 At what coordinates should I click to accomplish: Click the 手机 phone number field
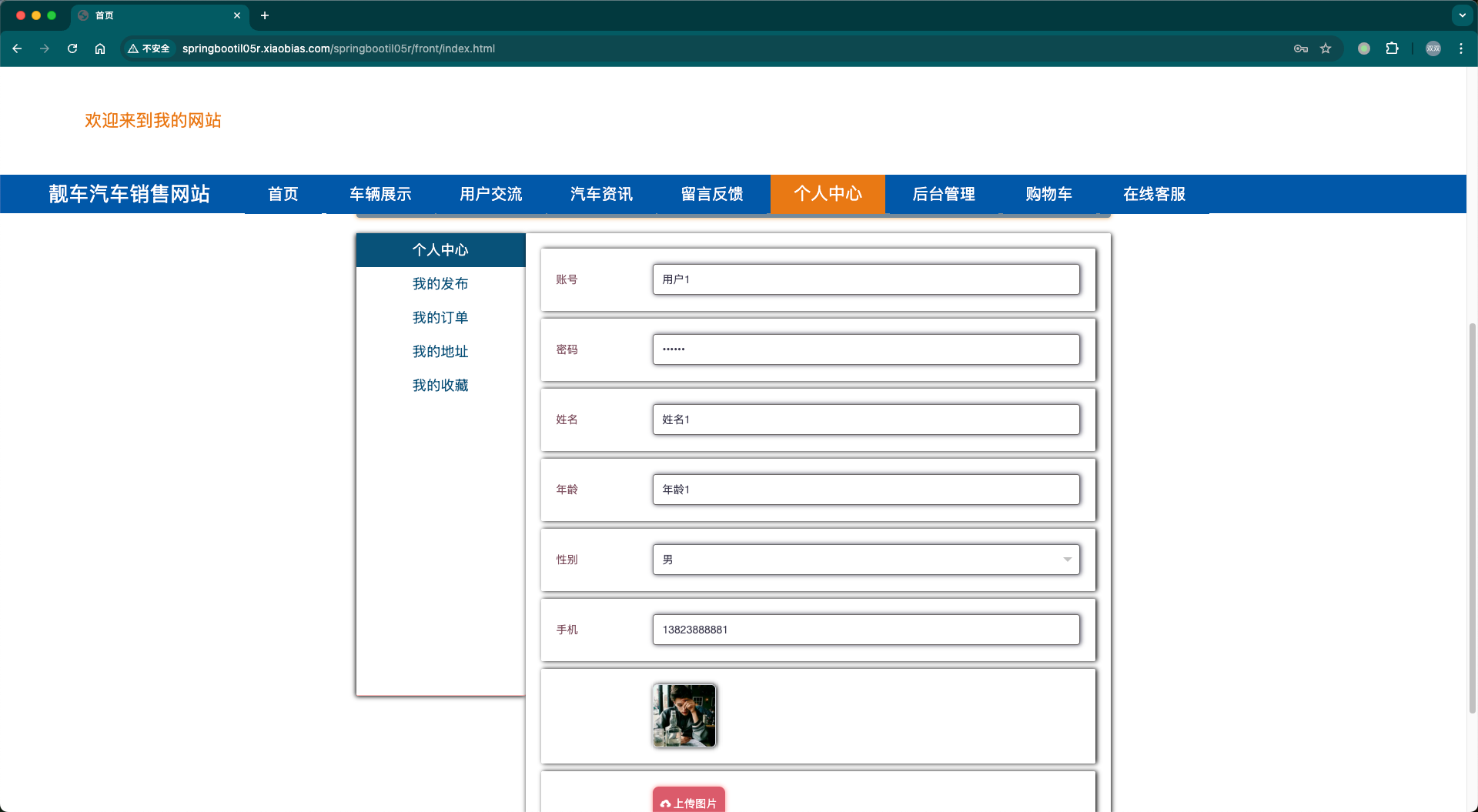tap(866, 630)
